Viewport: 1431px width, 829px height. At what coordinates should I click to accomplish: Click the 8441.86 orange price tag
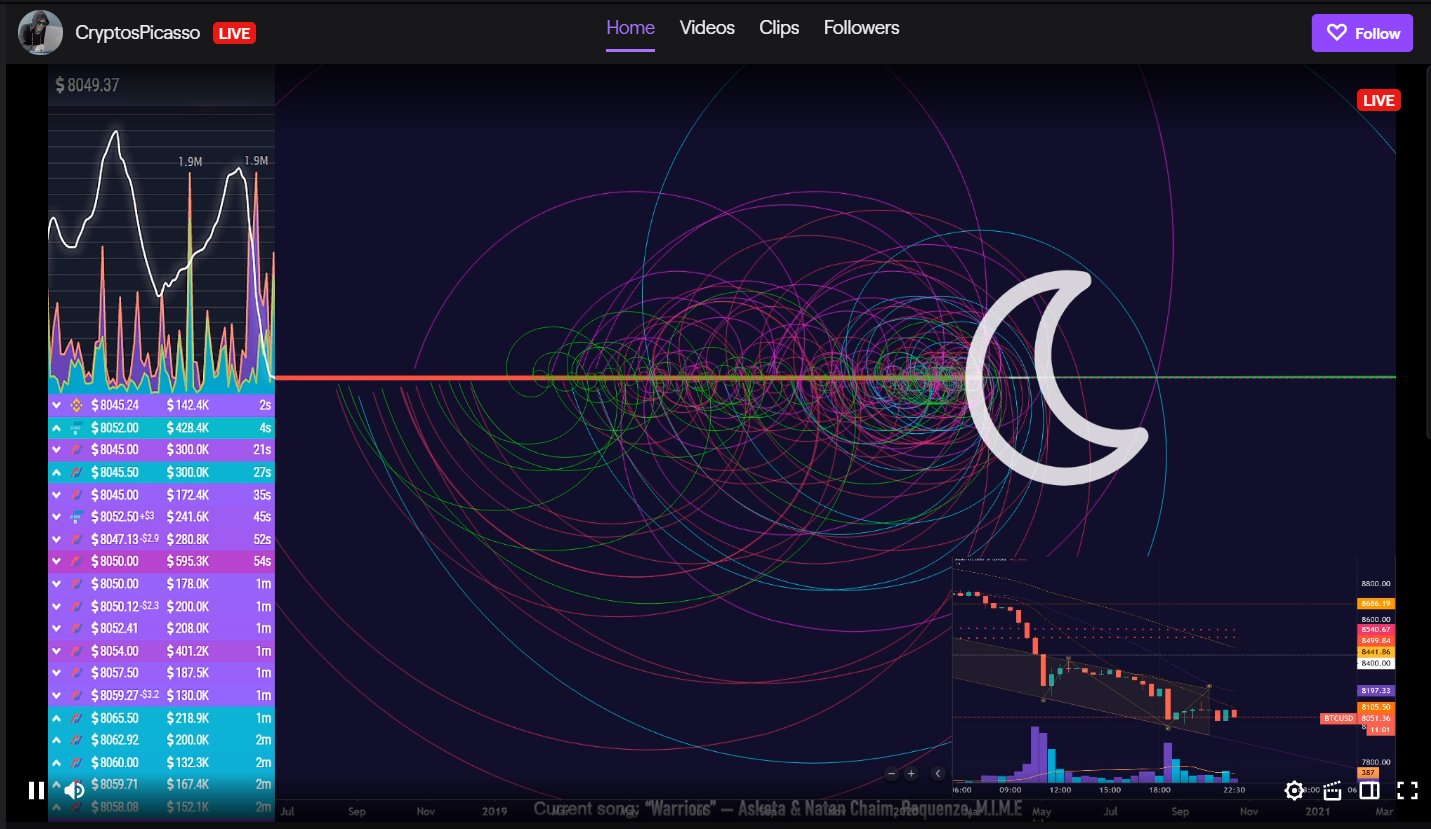click(x=1375, y=651)
